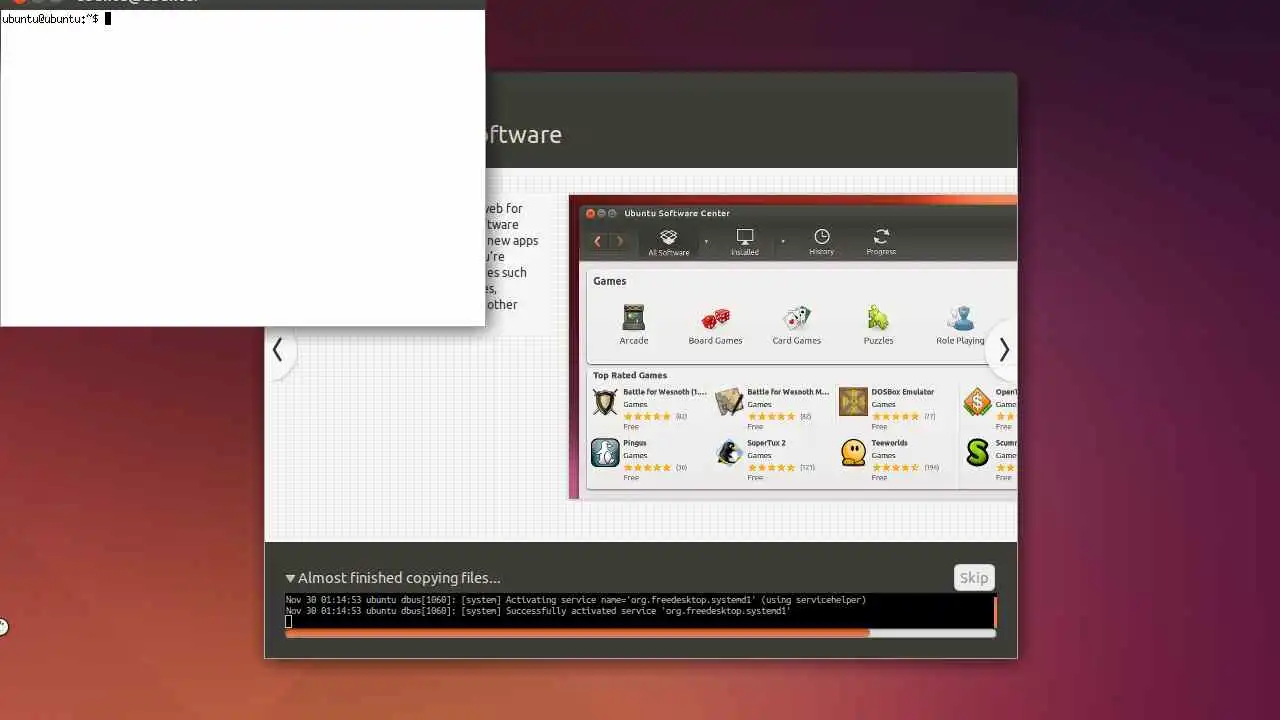The width and height of the screenshot is (1280, 720).
Task: Click the Arcade icon in Software Center slide
Action: click(633, 318)
